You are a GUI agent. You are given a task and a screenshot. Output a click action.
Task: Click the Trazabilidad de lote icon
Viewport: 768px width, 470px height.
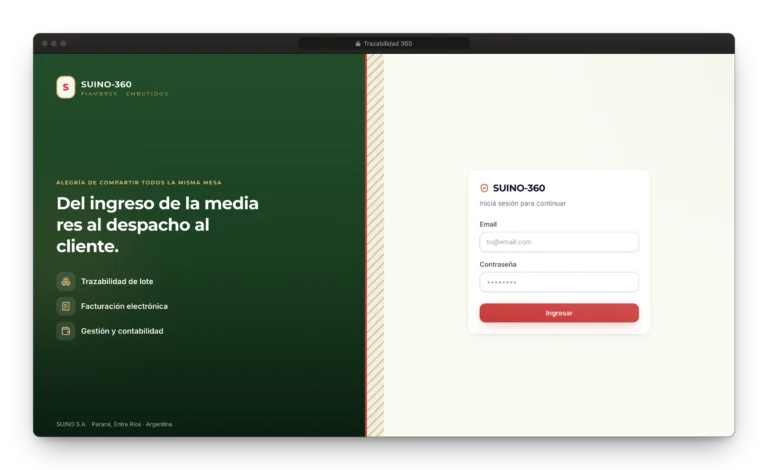66,282
